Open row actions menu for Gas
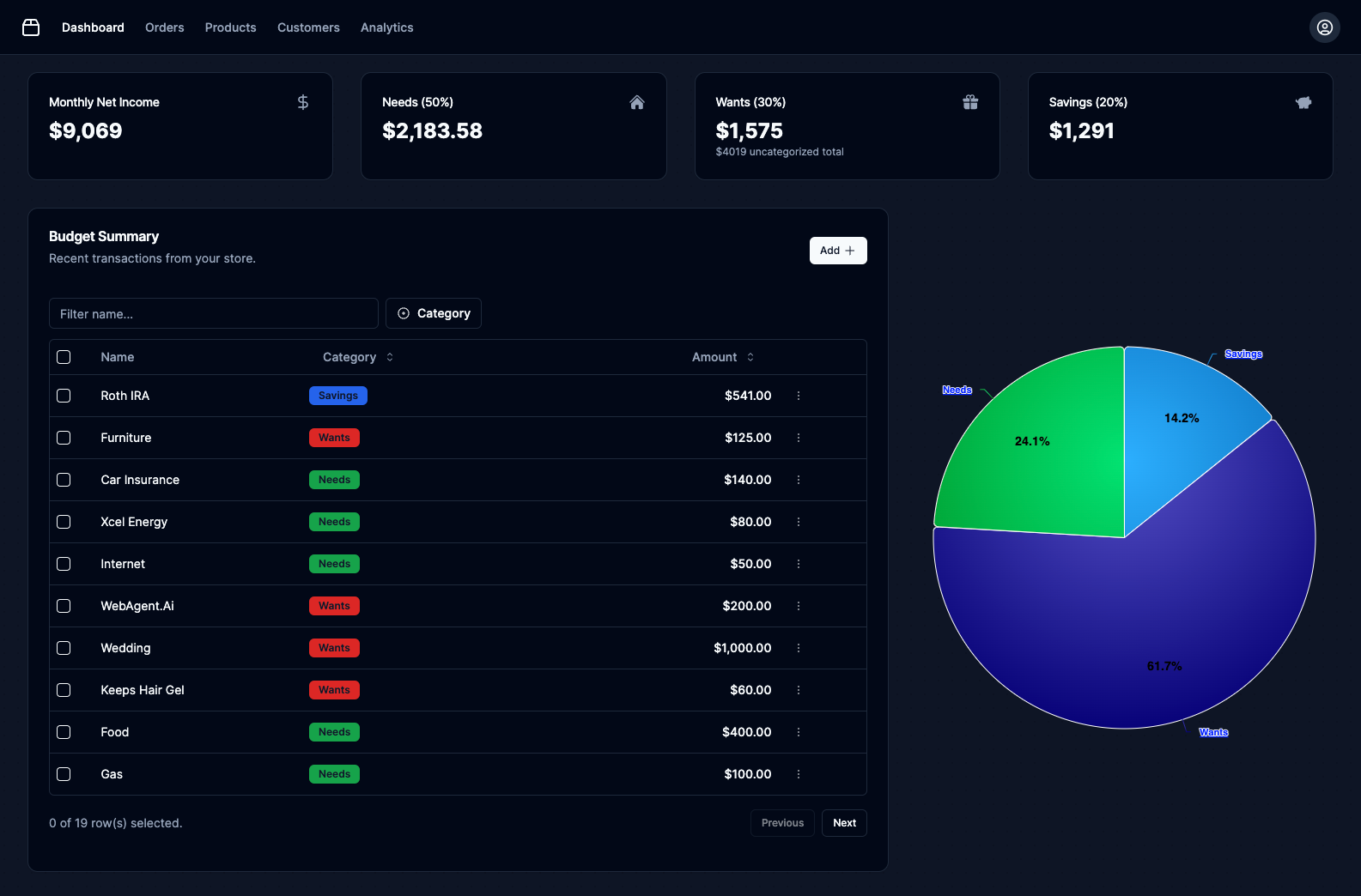 (799, 774)
